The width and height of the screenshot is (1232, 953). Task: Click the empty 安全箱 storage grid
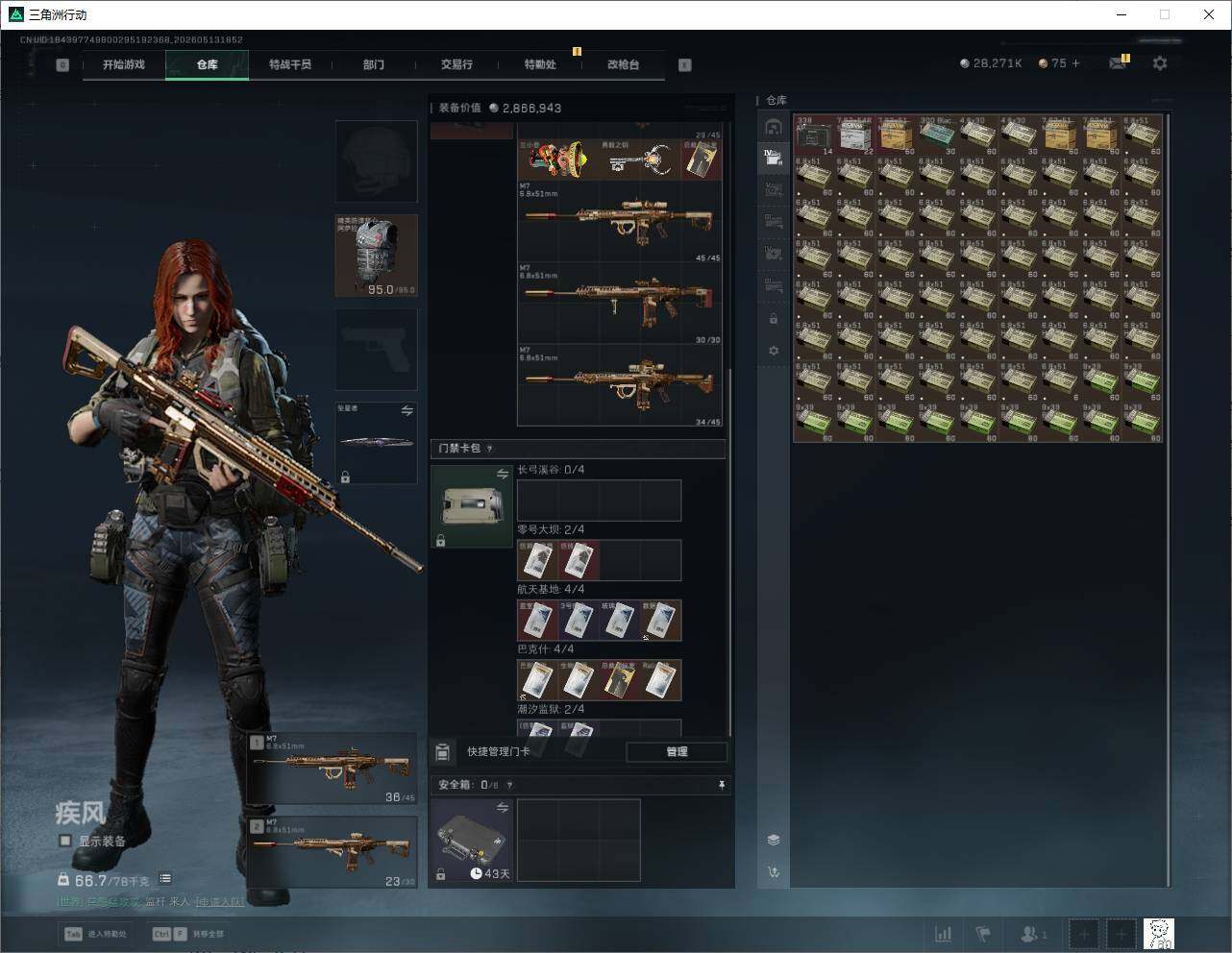tap(579, 841)
